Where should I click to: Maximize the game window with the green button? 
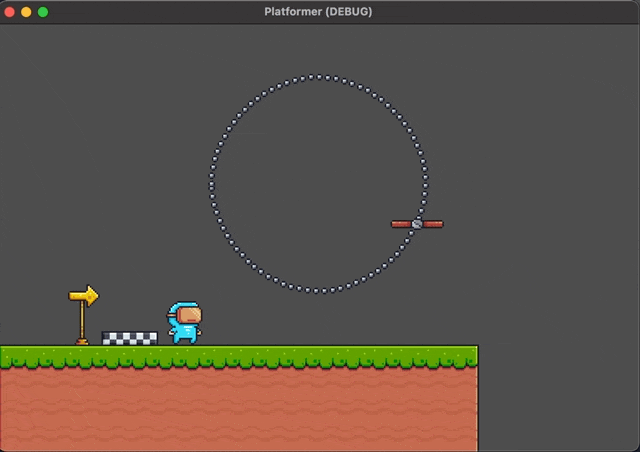(x=43, y=12)
